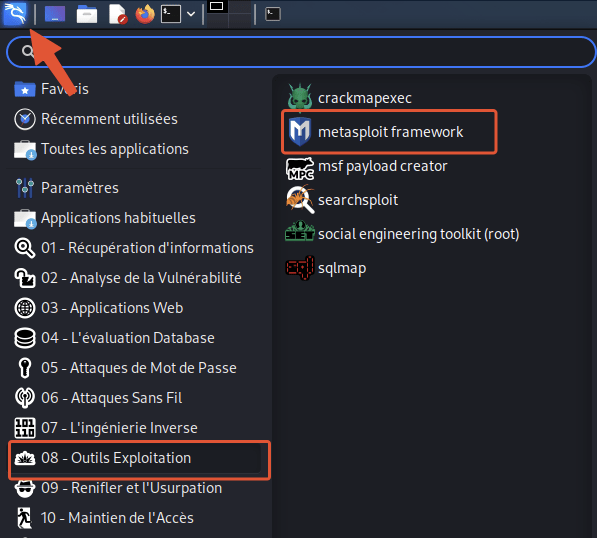
Task: Switch to the first workspace
Action: [x=216, y=6]
